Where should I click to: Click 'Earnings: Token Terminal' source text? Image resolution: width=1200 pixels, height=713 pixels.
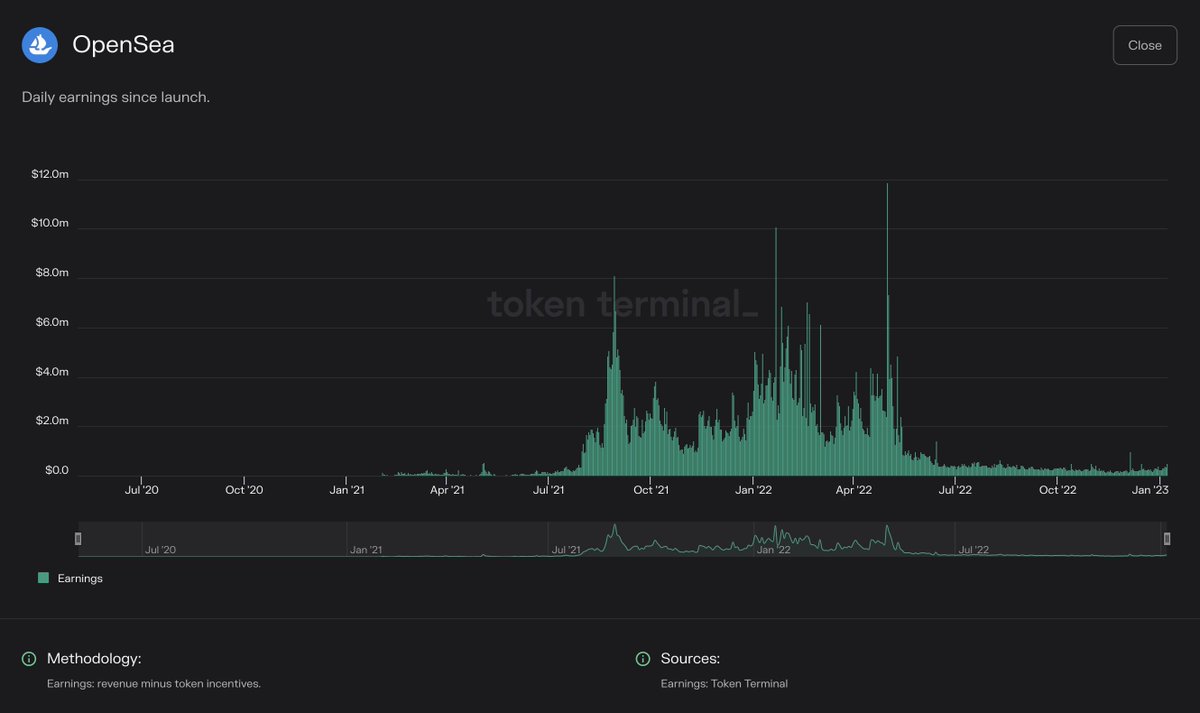(724, 684)
